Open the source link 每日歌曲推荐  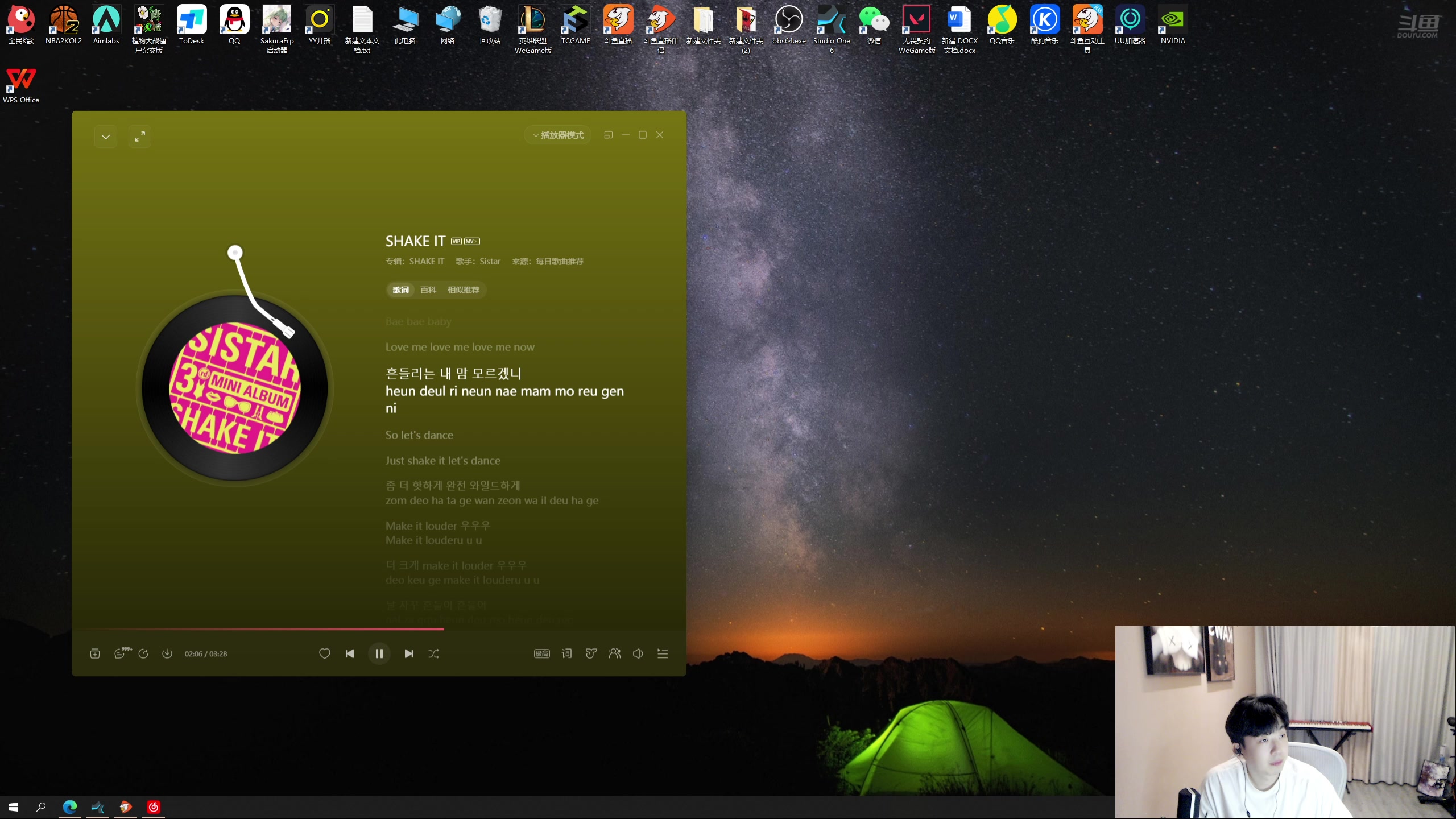coord(559,262)
